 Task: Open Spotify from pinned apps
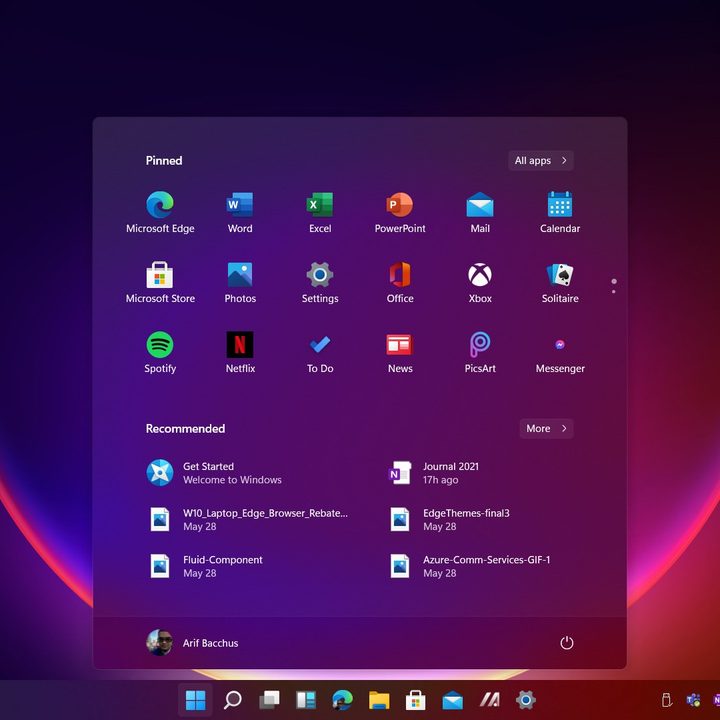pos(160,352)
